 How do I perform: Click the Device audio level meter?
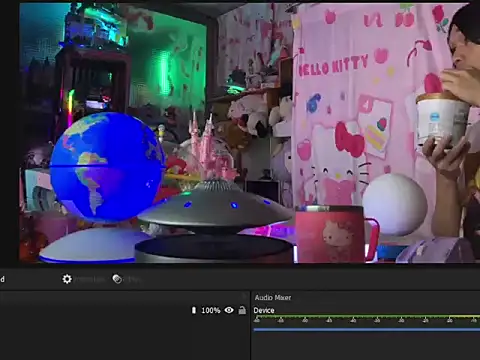367,316
